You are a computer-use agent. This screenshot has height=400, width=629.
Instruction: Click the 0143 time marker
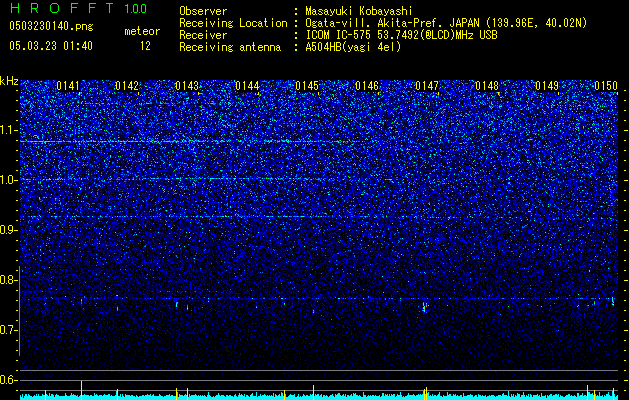point(187,86)
